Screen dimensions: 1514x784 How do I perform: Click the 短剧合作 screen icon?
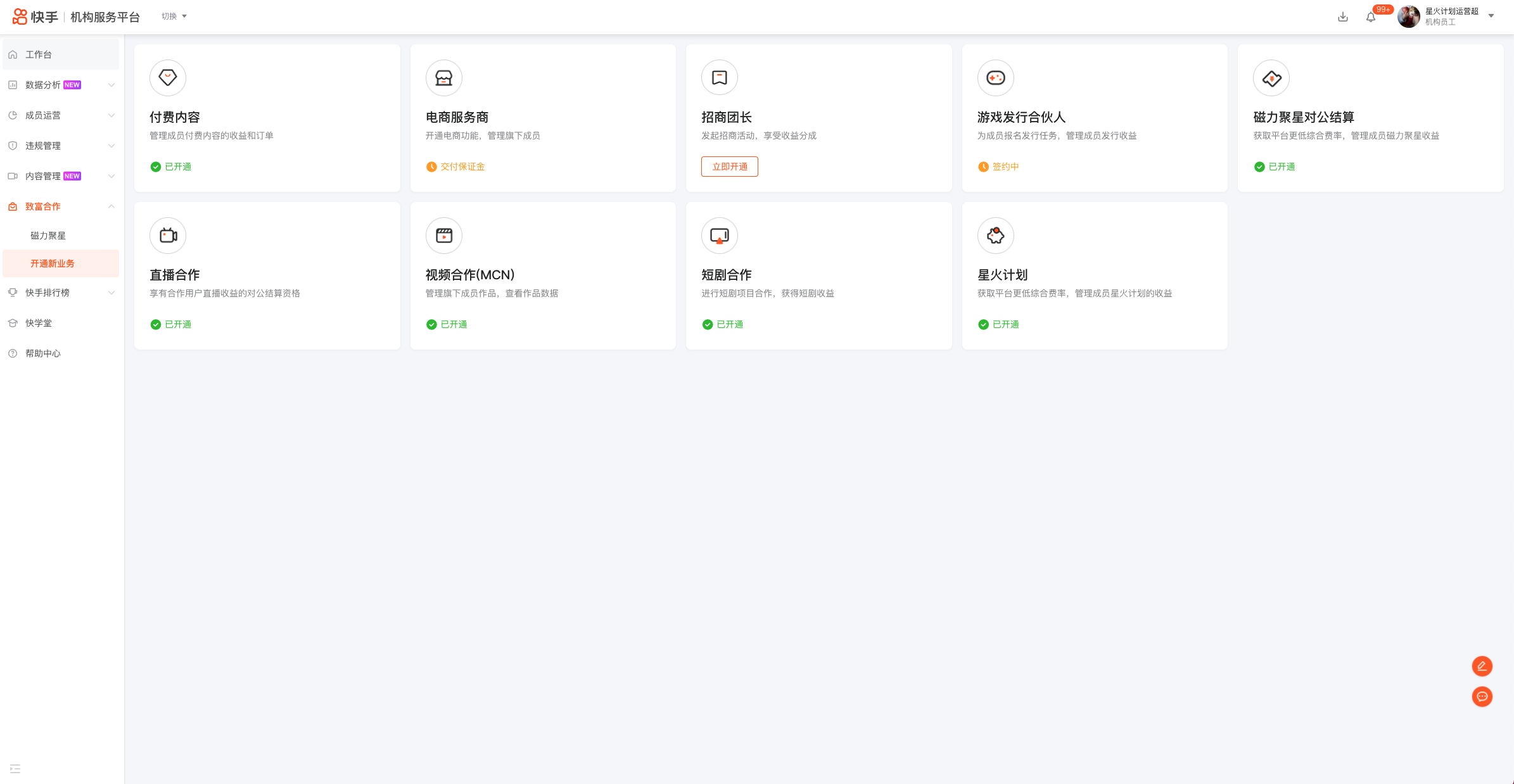click(720, 236)
